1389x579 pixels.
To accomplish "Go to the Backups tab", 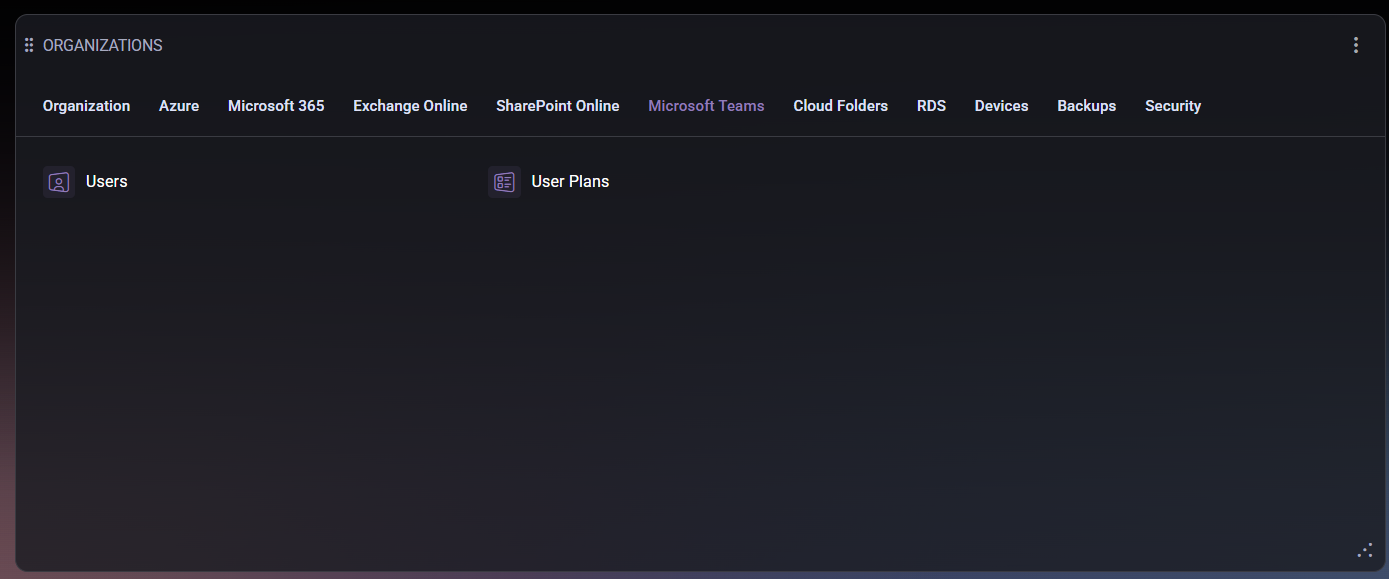I will 1086,106.
